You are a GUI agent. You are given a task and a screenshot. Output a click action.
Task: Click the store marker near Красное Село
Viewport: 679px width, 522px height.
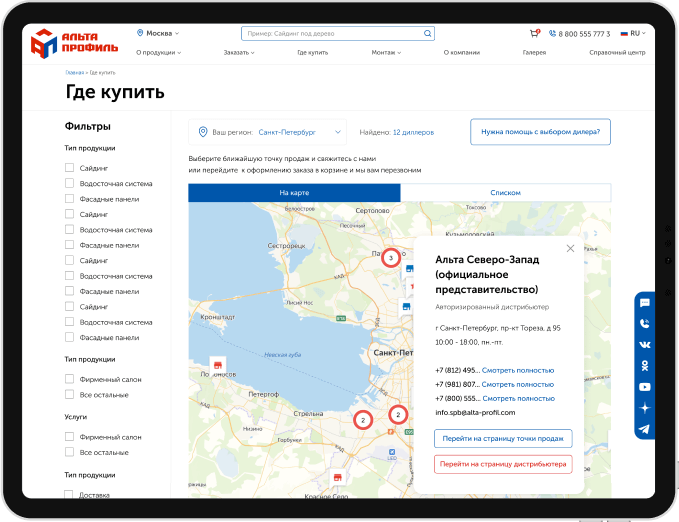click(338, 477)
